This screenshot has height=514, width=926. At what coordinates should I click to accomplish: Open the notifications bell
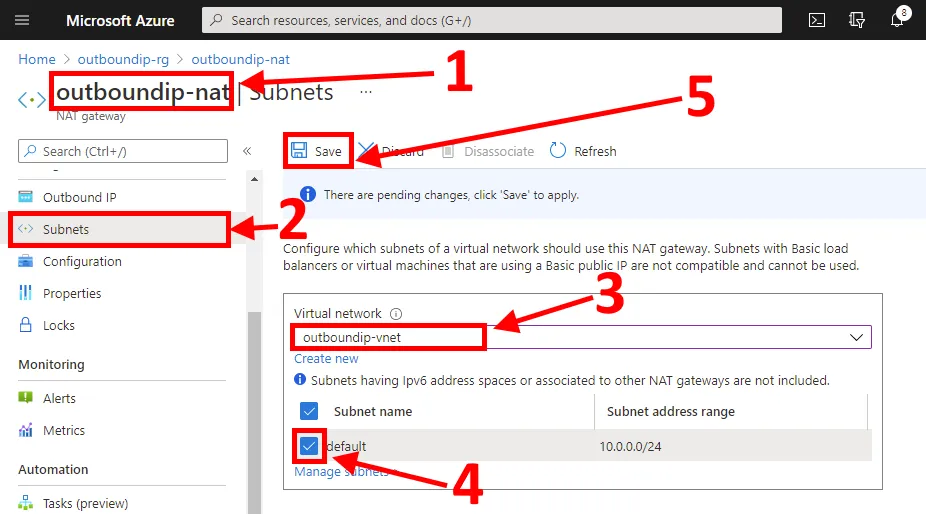pos(897,20)
